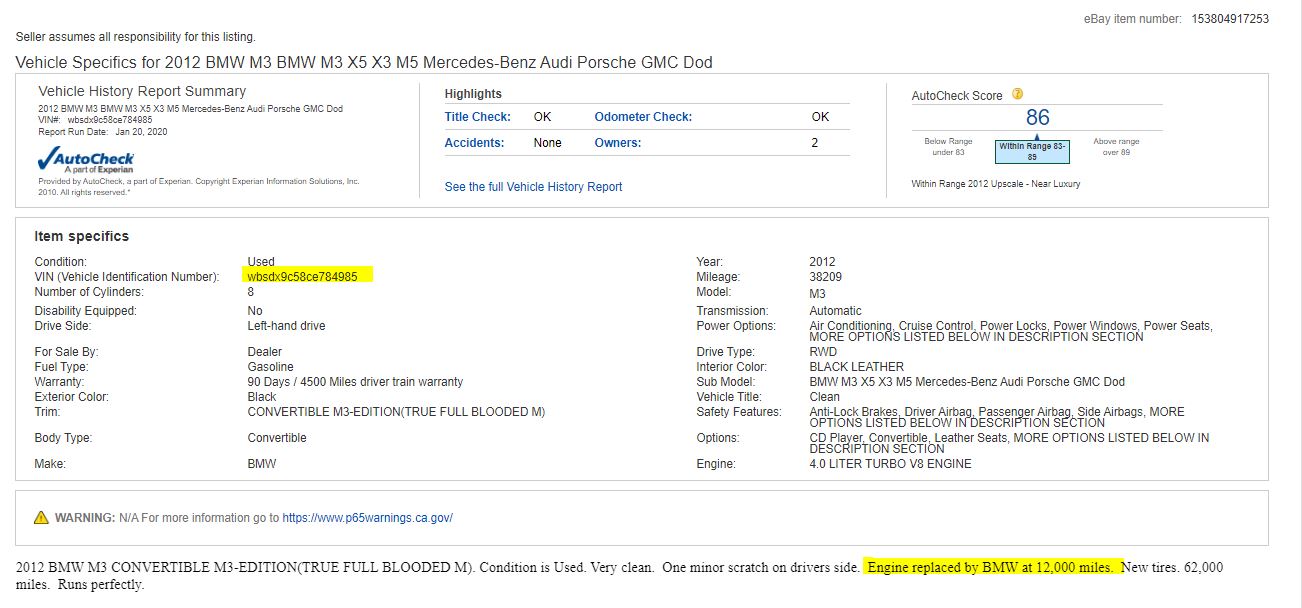Select the mileage value 38209
This screenshot has width=1302, height=608.
pos(826,277)
